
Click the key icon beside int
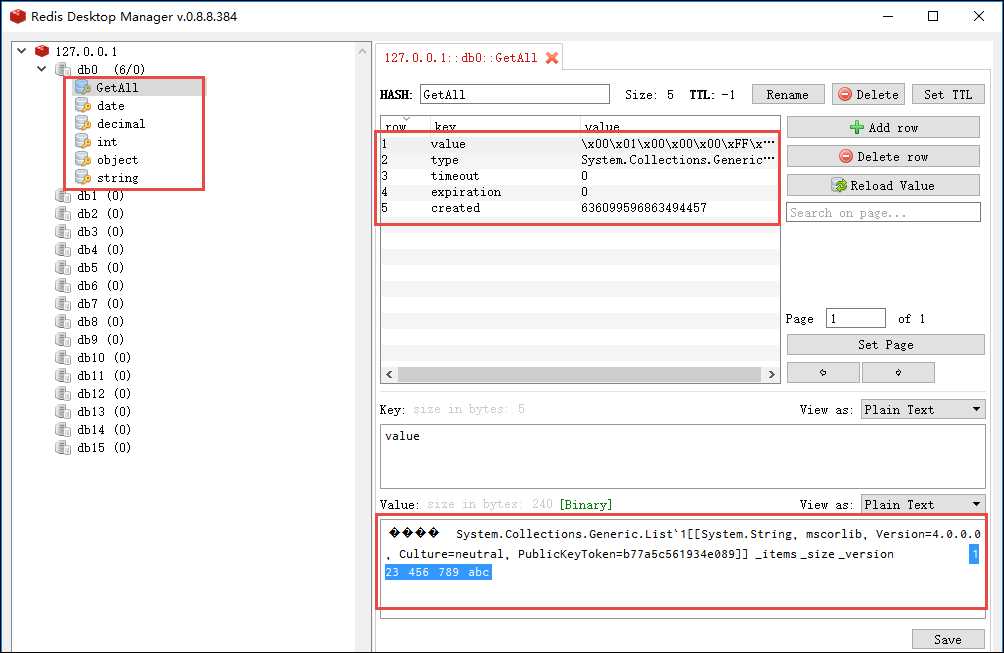pyautogui.click(x=83, y=141)
